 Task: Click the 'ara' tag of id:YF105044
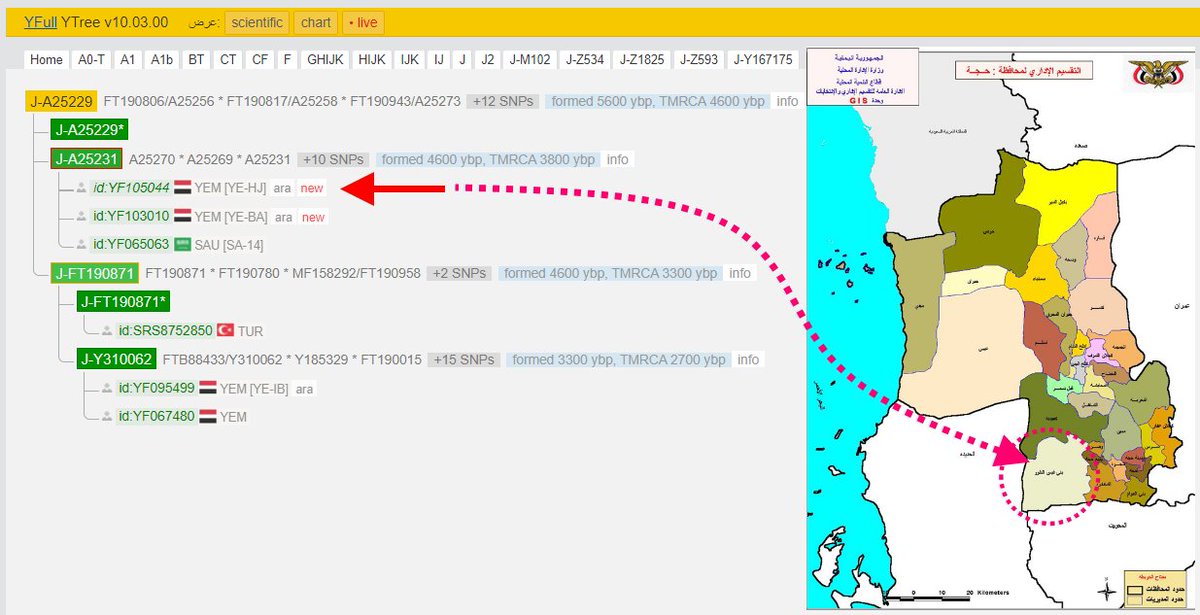point(283,188)
